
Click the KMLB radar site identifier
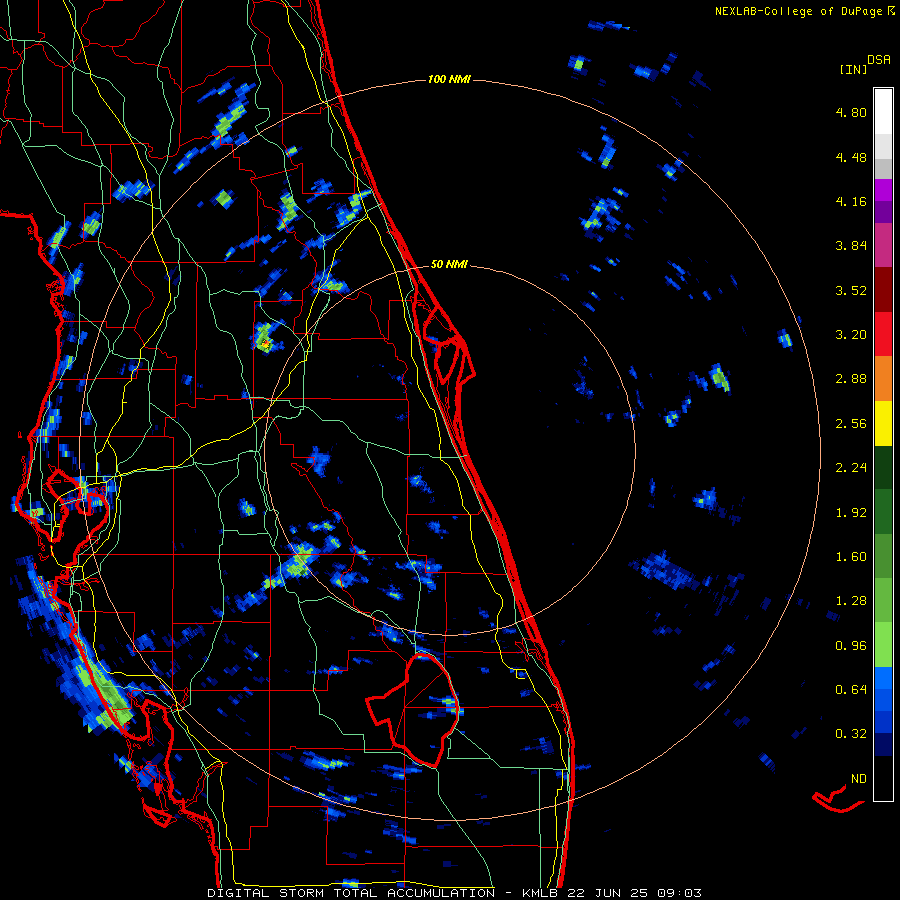[x=541, y=893]
